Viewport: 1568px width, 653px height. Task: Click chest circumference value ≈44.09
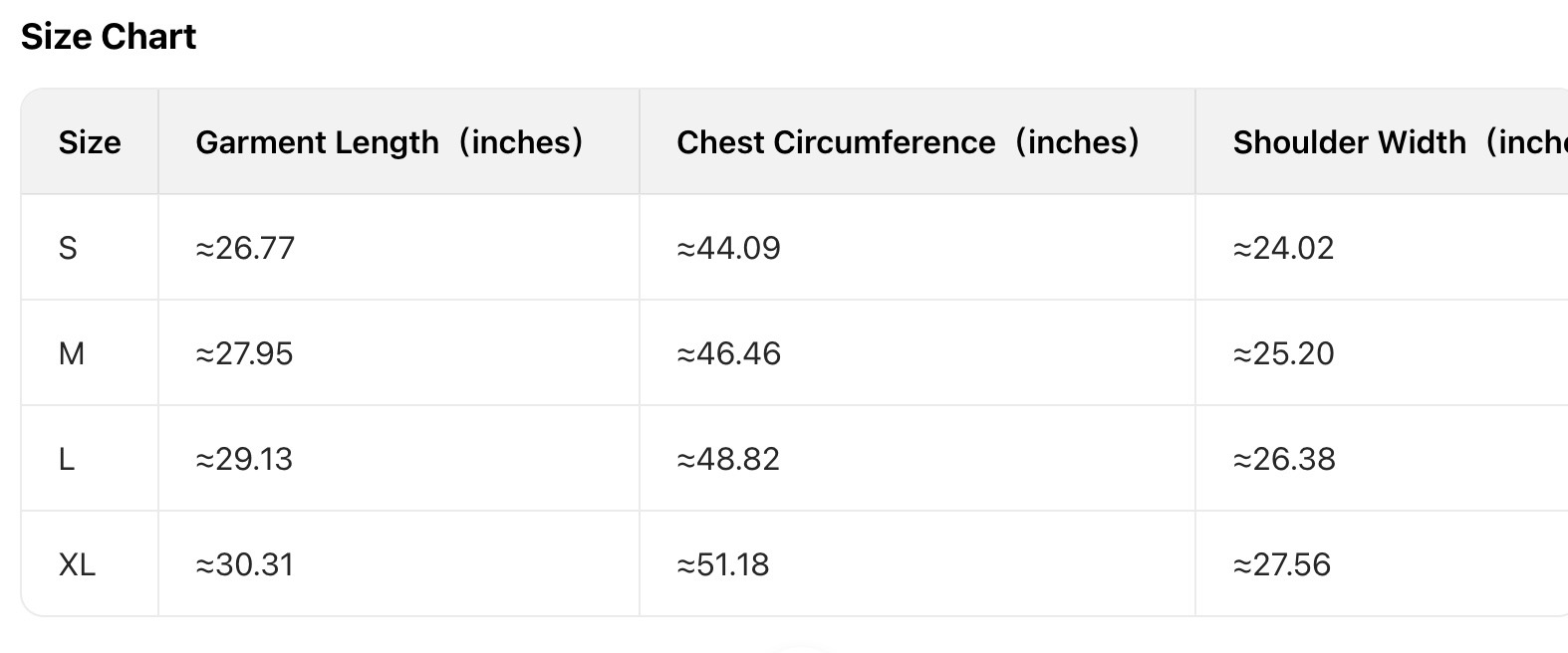pos(728,248)
